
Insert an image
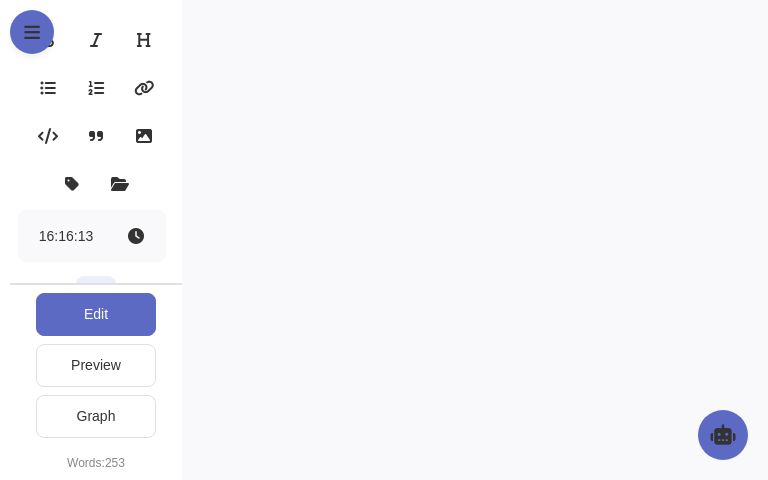tap(144, 136)
